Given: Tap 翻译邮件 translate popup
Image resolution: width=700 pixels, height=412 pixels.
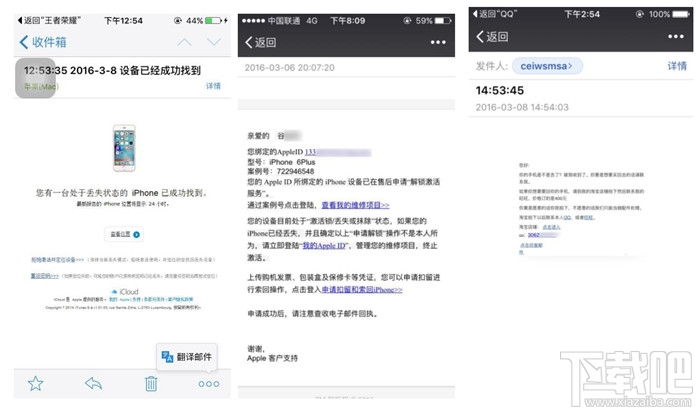Looking at the screenshot, I should click(x=187, y=357).
